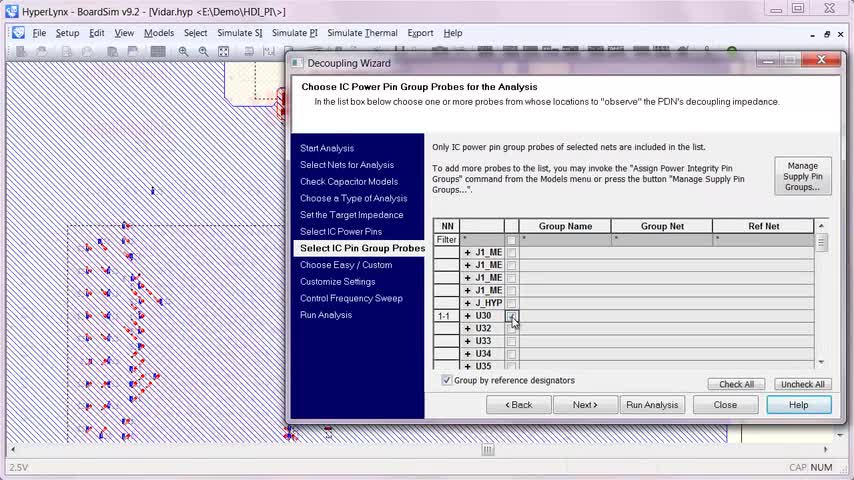Click the Zoom In magnifier toolbar icon

[184, 51]
